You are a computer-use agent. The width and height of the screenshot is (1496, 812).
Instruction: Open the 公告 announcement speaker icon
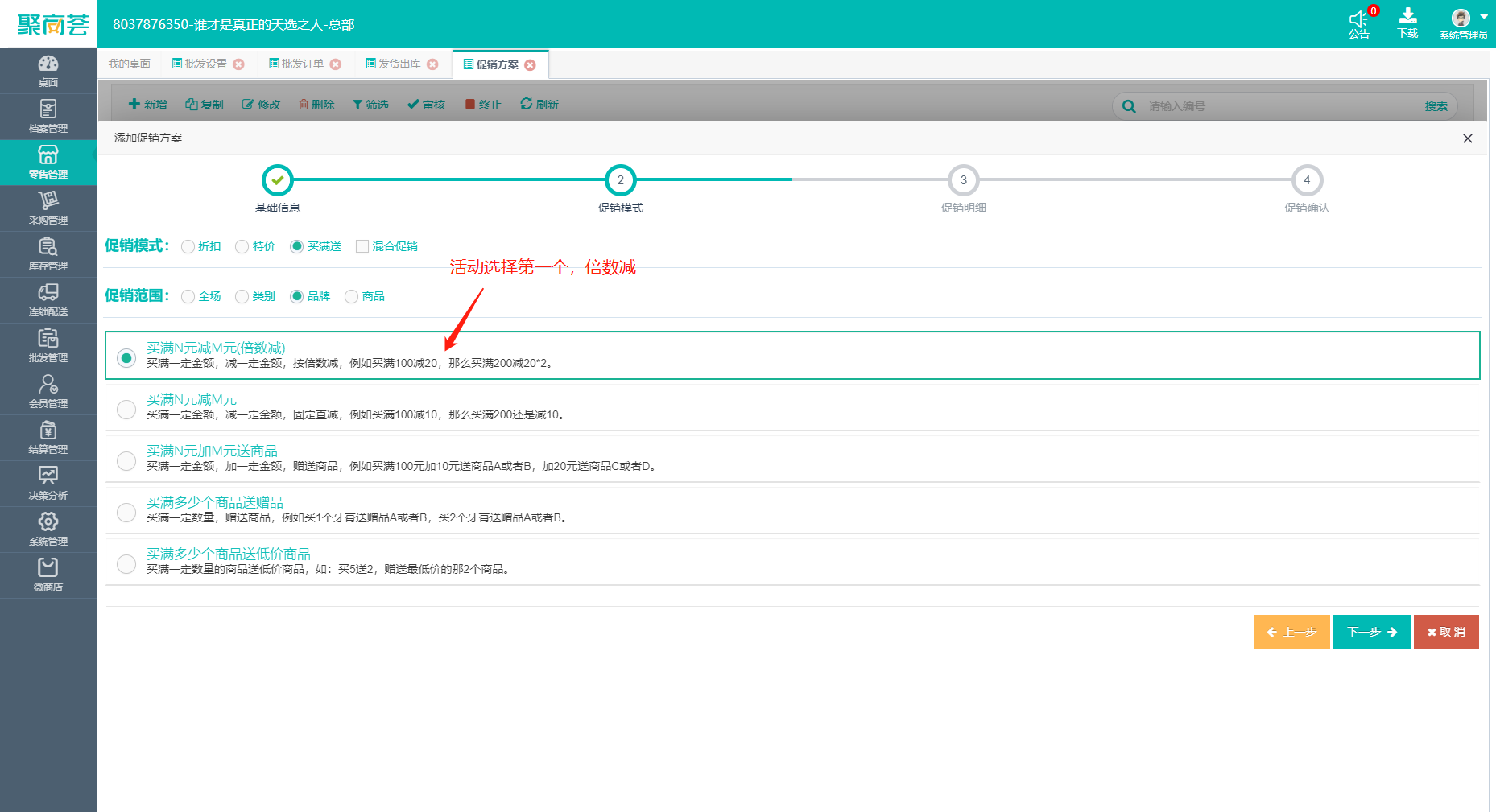pyautogui.click(x=1359, y=23)
